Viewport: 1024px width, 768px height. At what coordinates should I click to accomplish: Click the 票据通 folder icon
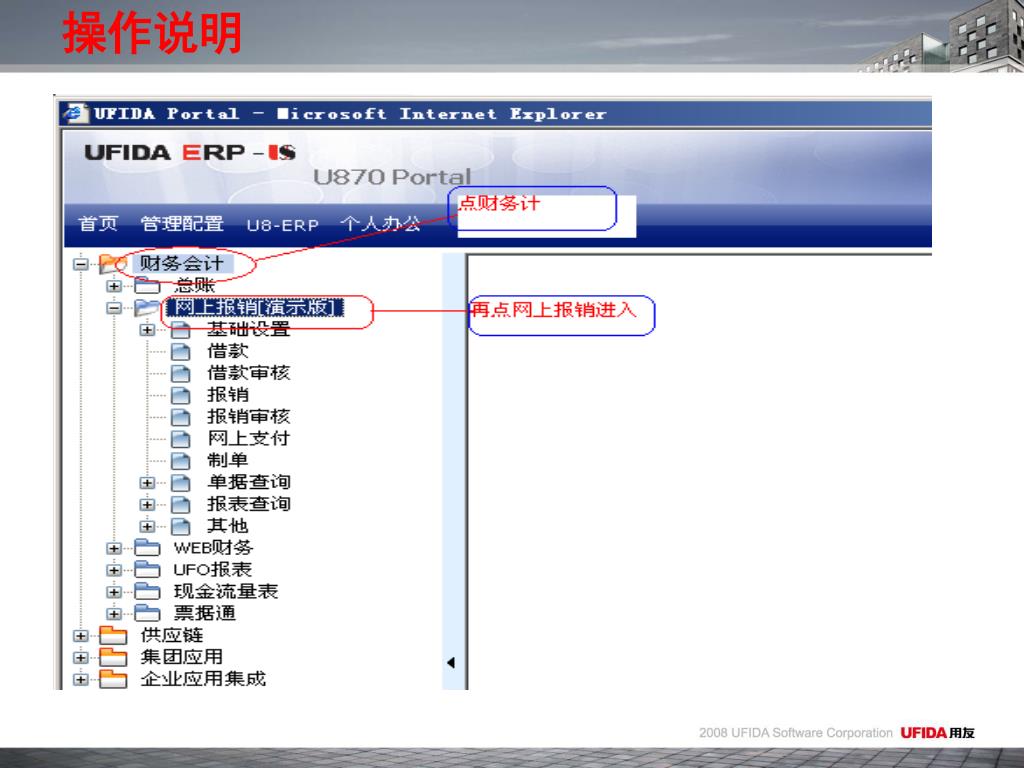[x=147, y=613]
